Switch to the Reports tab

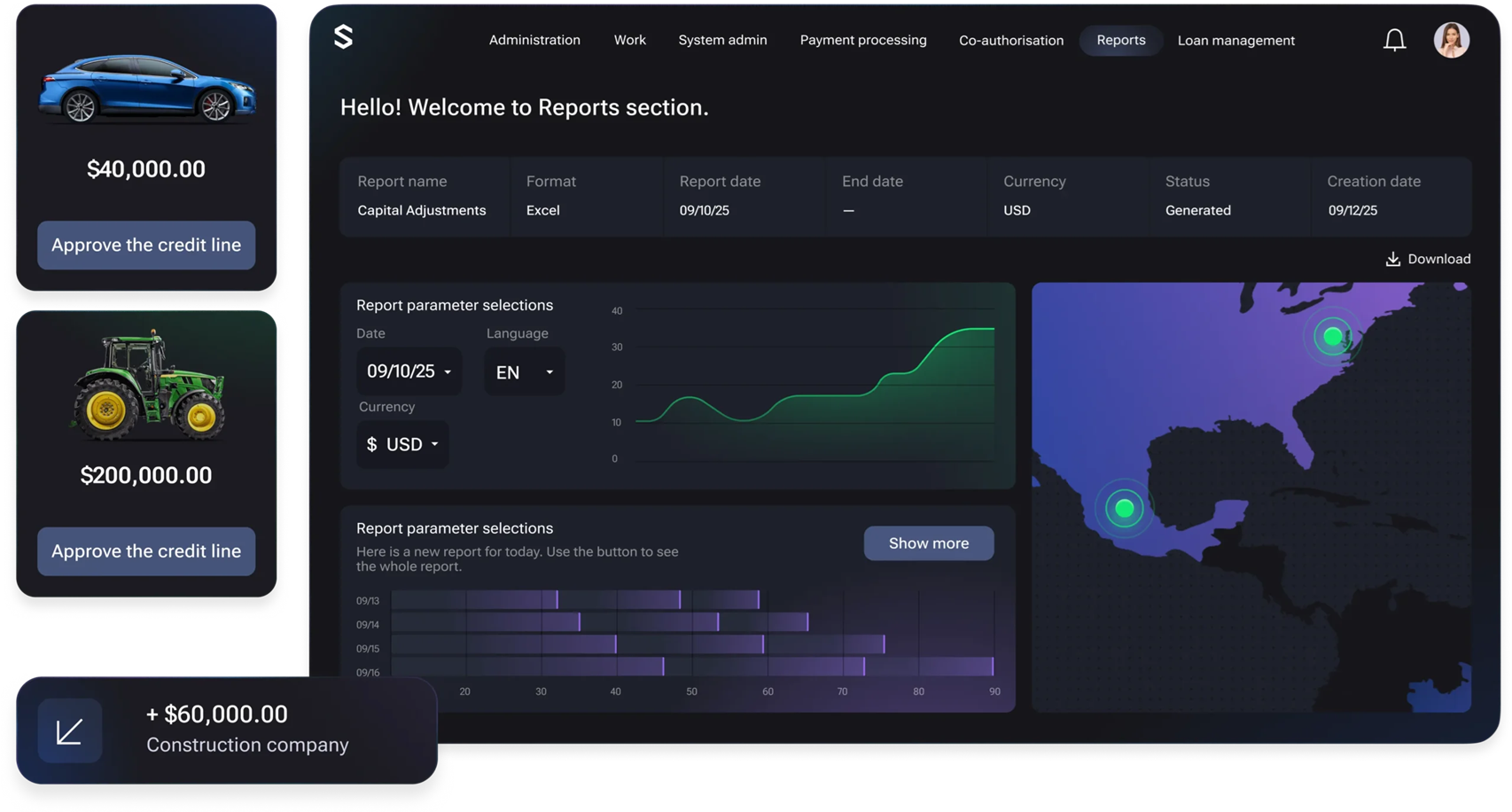coord(1120,40)
